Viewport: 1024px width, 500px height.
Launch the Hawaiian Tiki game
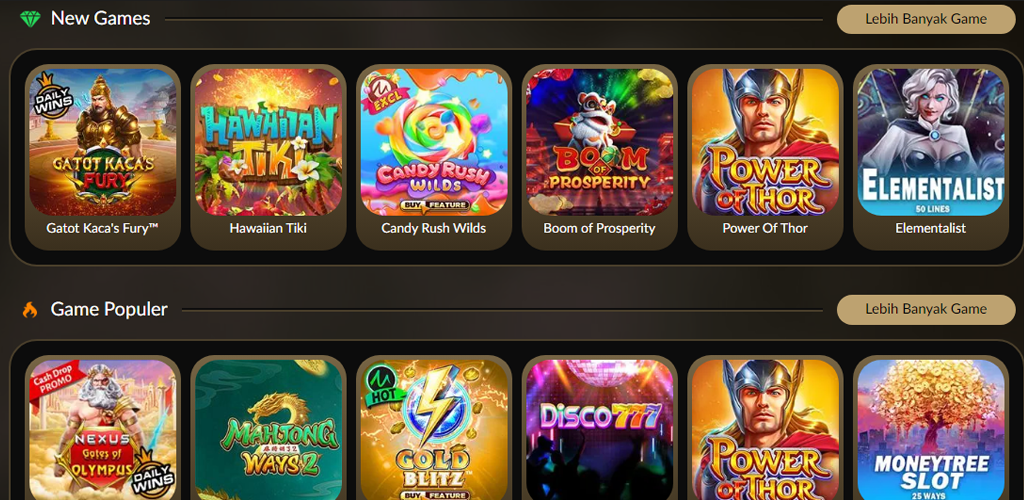[268, 142]
